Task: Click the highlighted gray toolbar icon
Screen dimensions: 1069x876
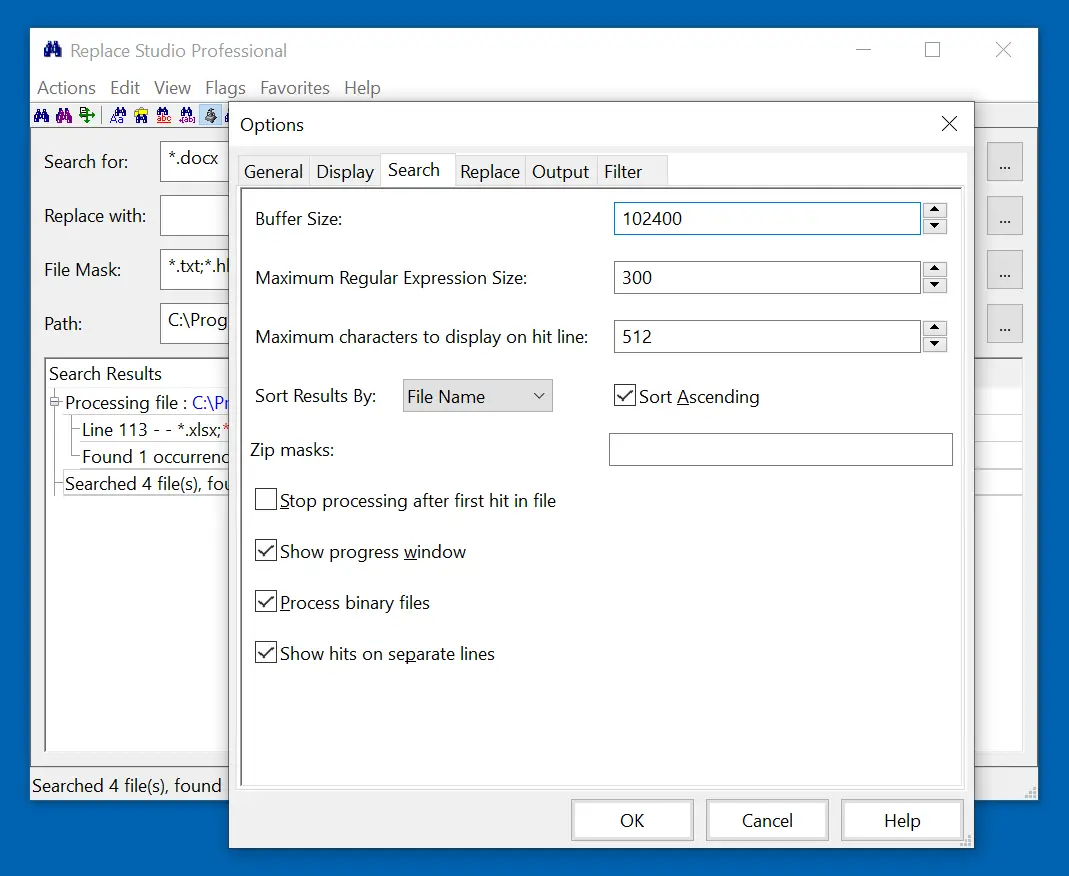Action: point(211,115)
